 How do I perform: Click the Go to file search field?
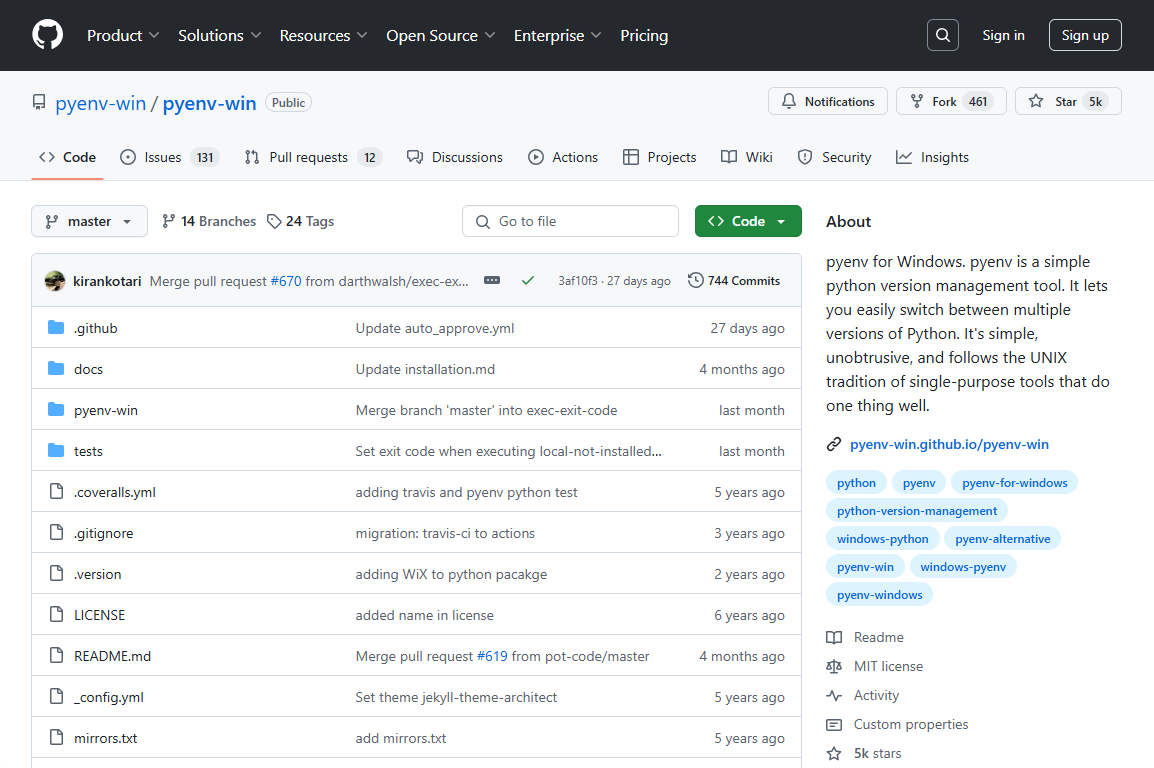[570, 221]
